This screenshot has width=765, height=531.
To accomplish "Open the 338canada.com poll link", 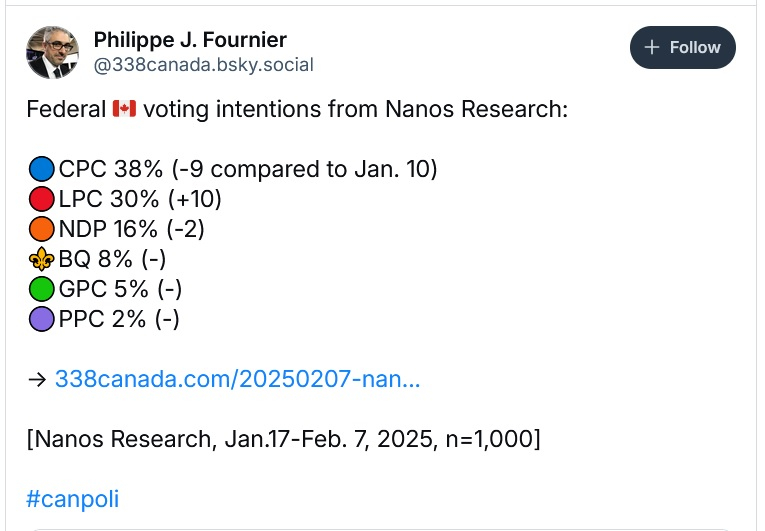I will coord(237,379).
